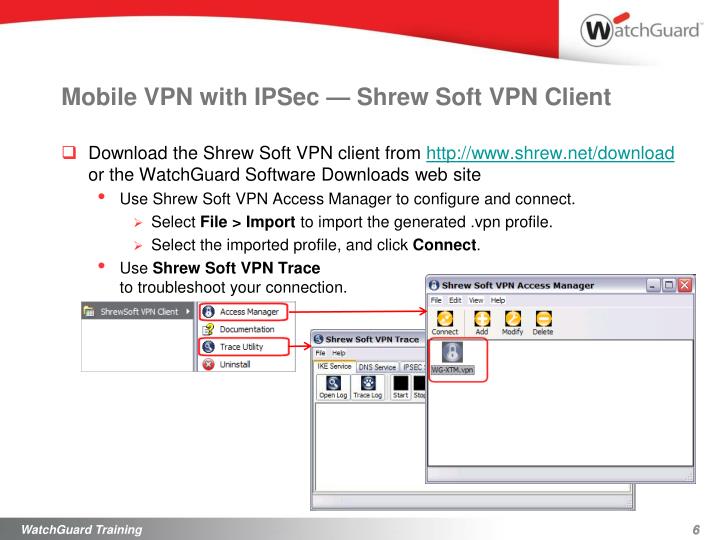
Task: Click the Shrew Soft VPN Trace title icon
Action: point(319,339)
